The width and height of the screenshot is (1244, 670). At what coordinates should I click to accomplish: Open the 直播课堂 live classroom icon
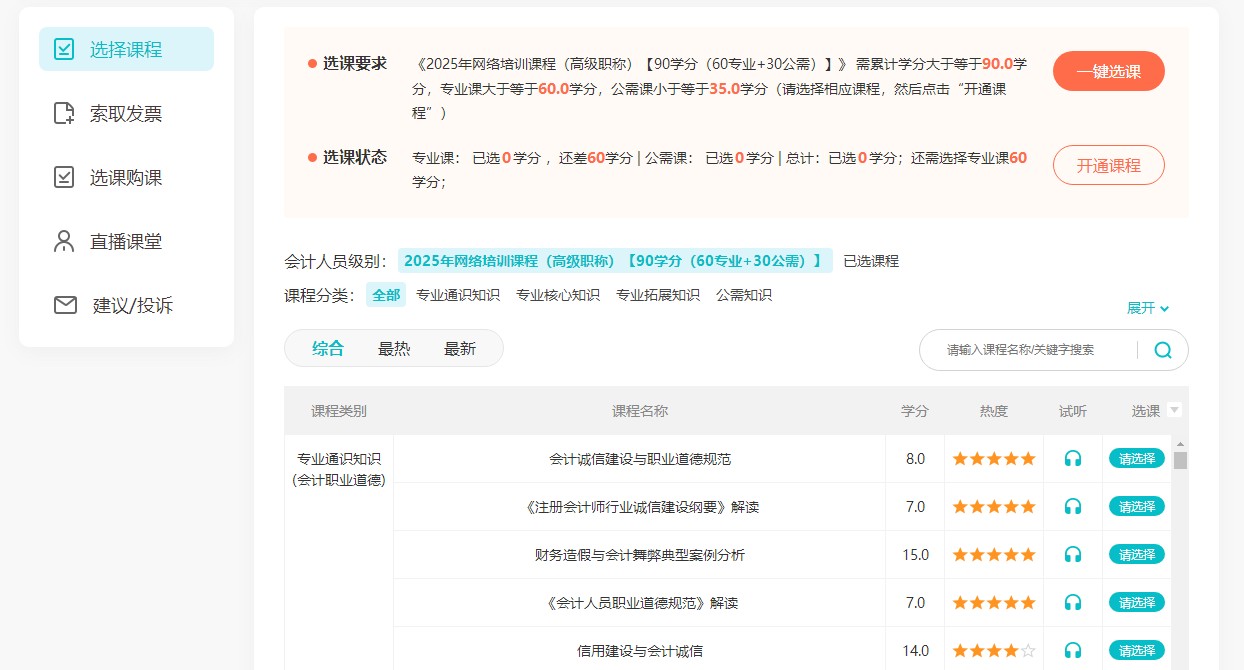[64, 241]
